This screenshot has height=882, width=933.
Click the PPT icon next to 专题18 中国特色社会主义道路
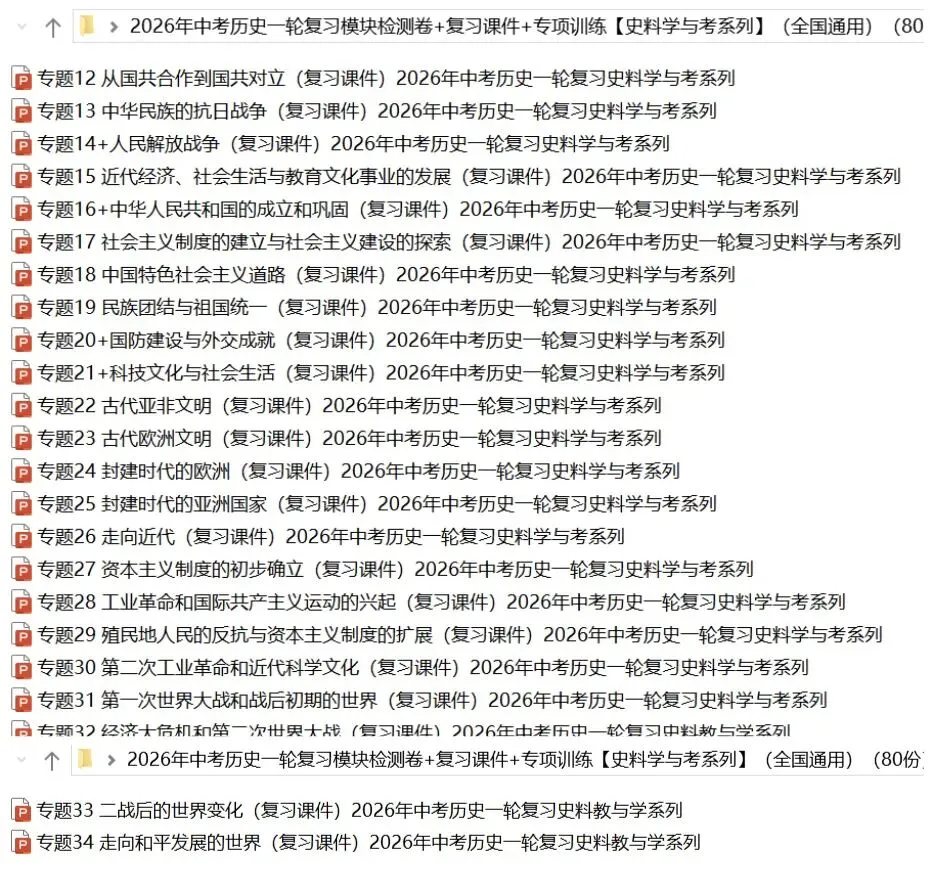pyautogui.click(x=21, y=275)
